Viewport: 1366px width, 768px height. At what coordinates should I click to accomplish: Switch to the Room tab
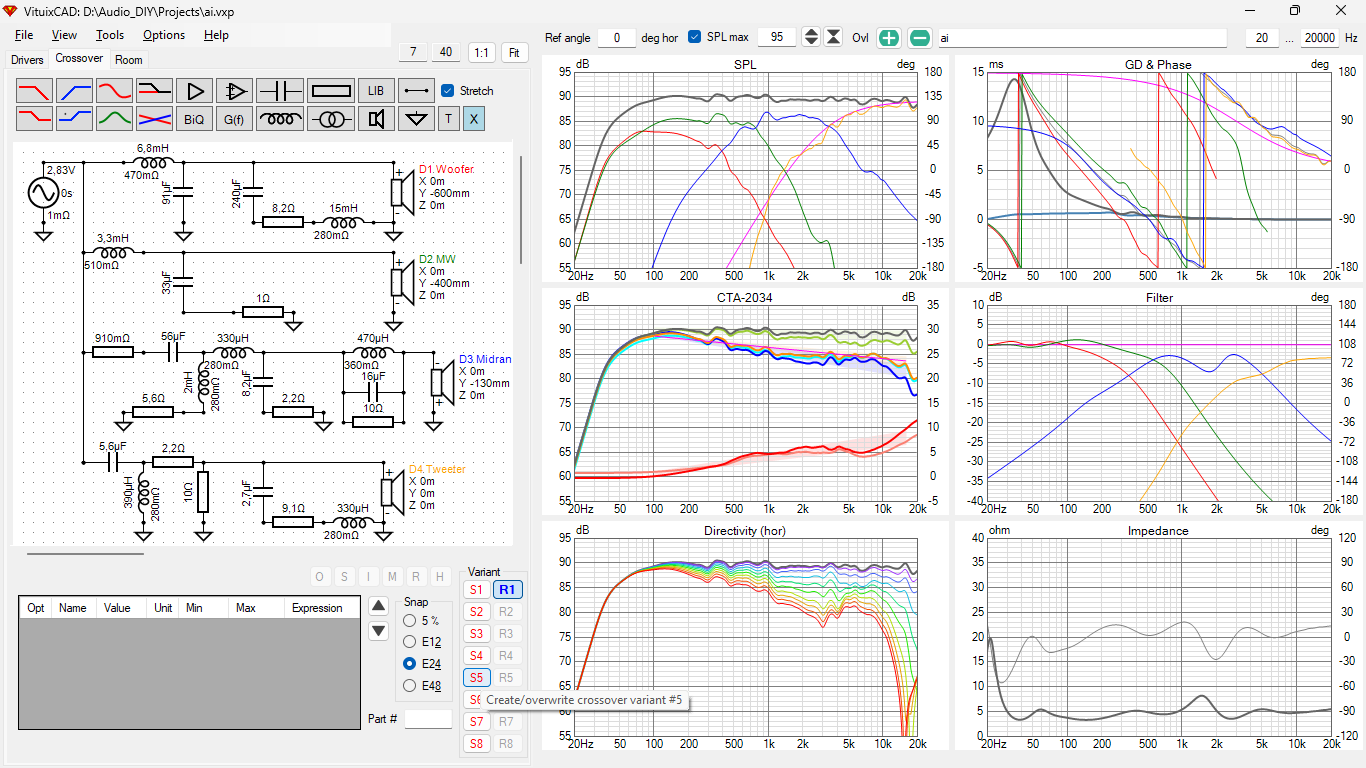point(129,60)
